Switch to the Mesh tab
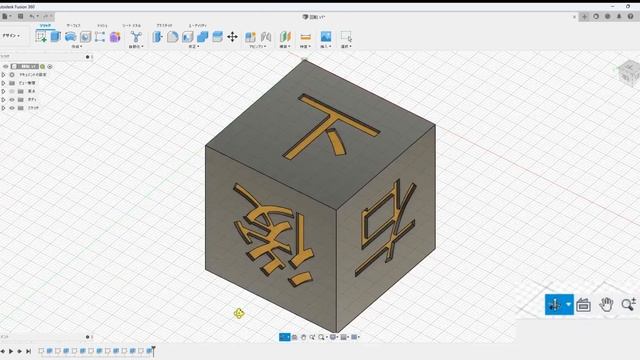This screenshot has height=360, width=640. point(102,26)
